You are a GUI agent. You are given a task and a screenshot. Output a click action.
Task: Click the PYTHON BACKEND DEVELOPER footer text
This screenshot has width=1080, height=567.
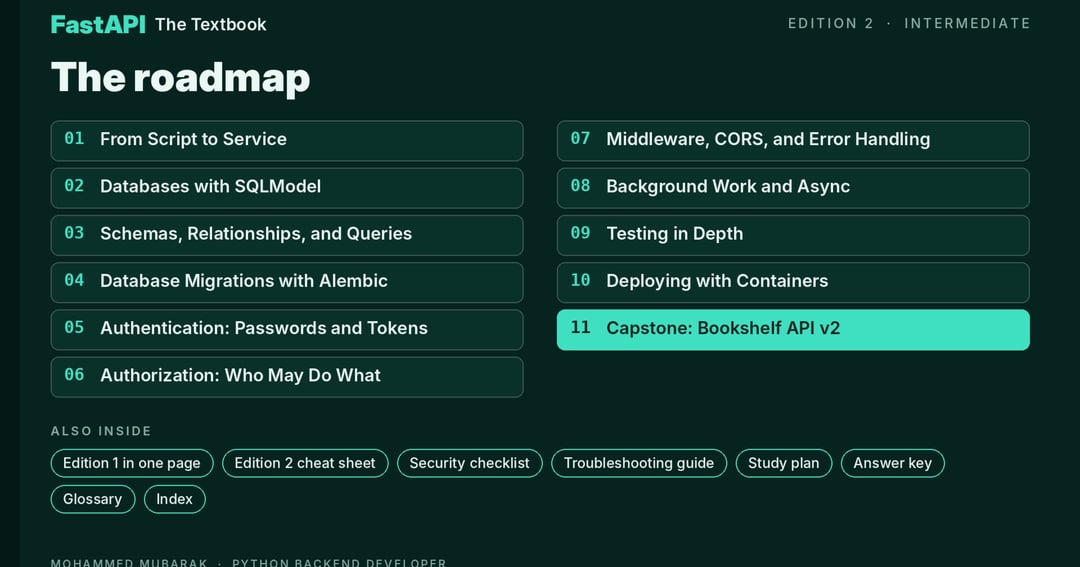coord(339,562)
